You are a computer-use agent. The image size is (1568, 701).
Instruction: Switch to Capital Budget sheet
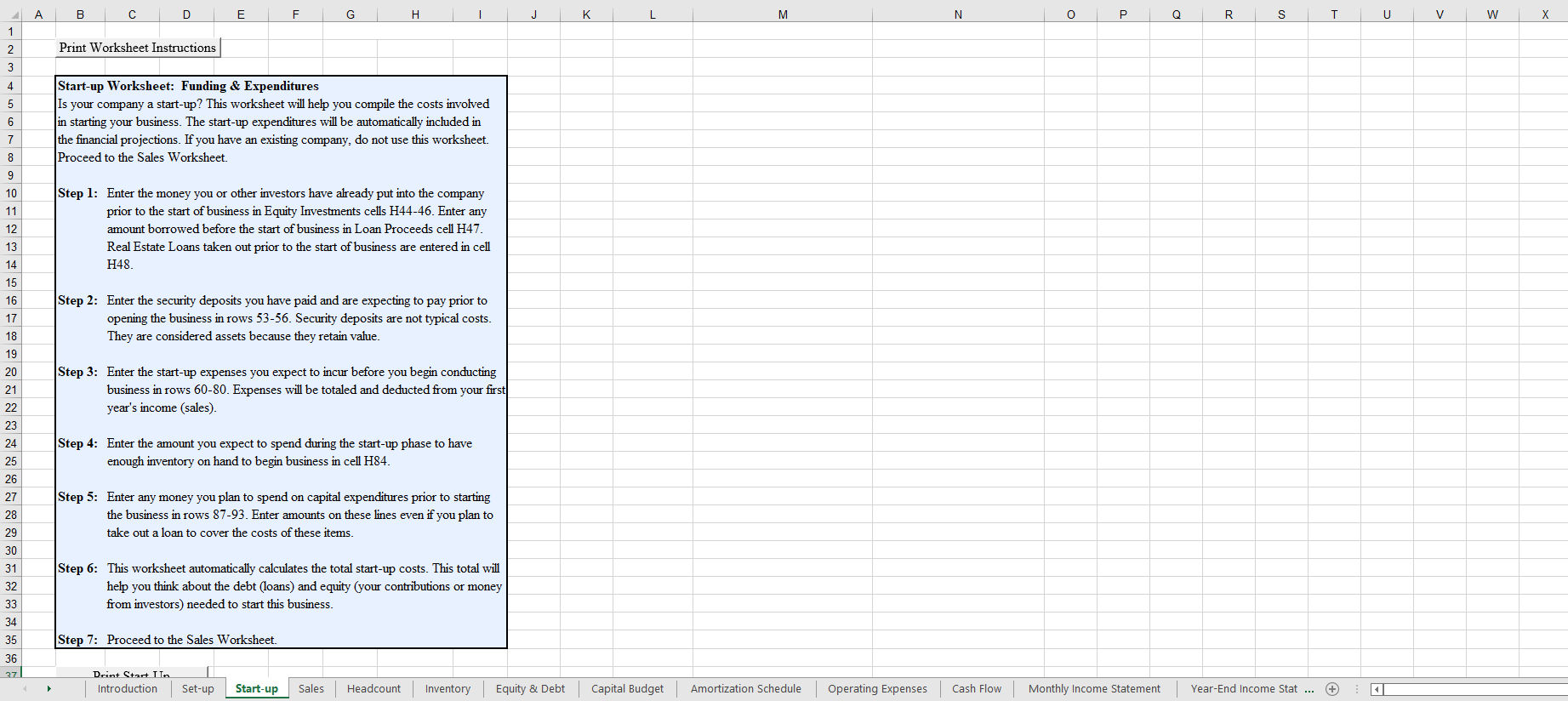(x=627, y=689)
